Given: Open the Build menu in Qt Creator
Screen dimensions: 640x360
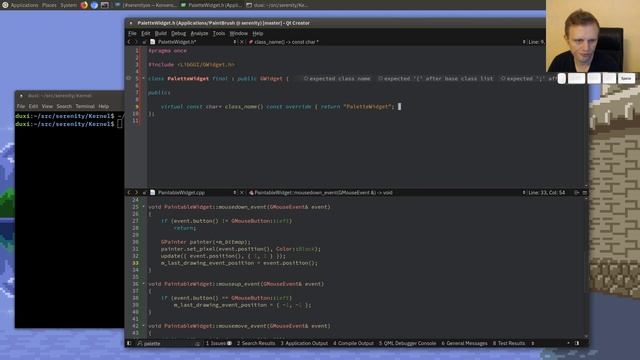Looking at the screenshot, I should pos(160,33).
